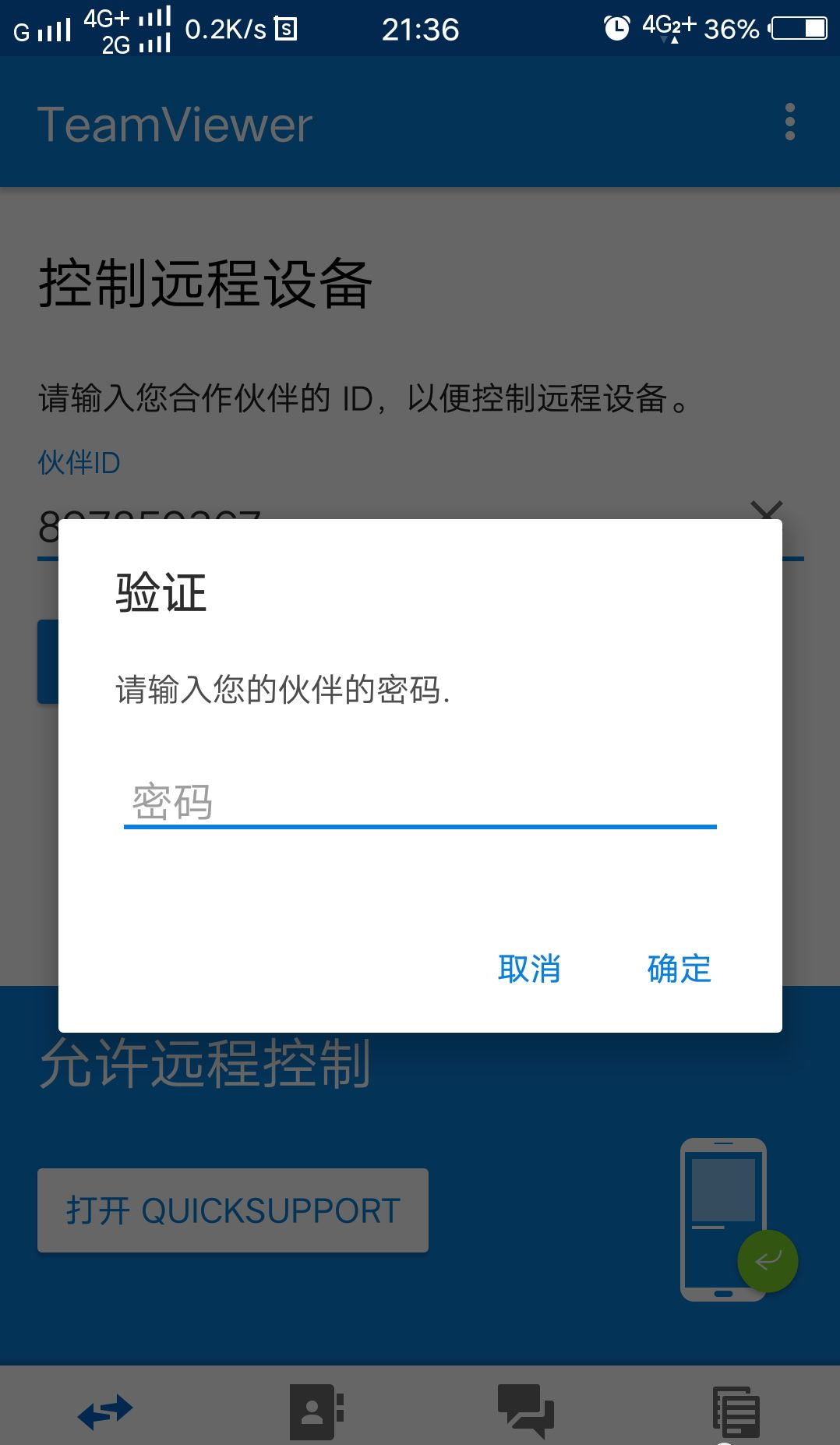
Task: Tap the alarm clock status icon
Action: tap(616, 29)
